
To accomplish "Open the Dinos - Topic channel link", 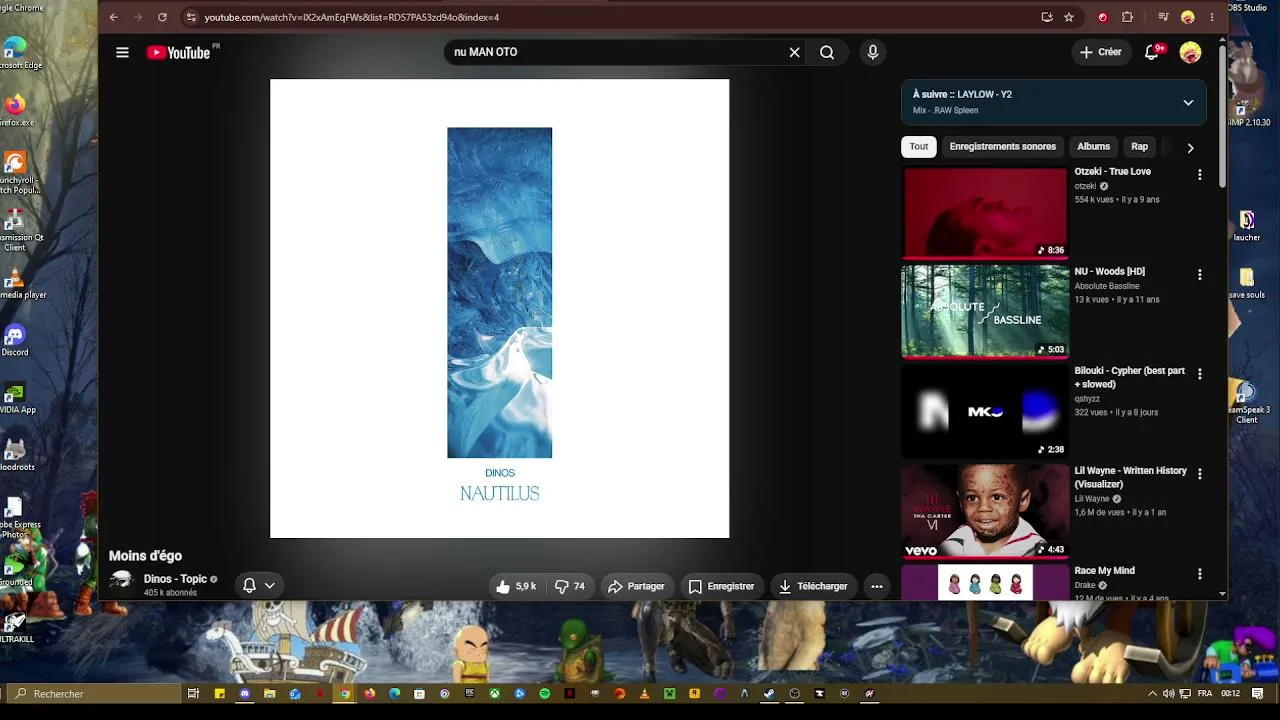I will click(x=175, y=579).
